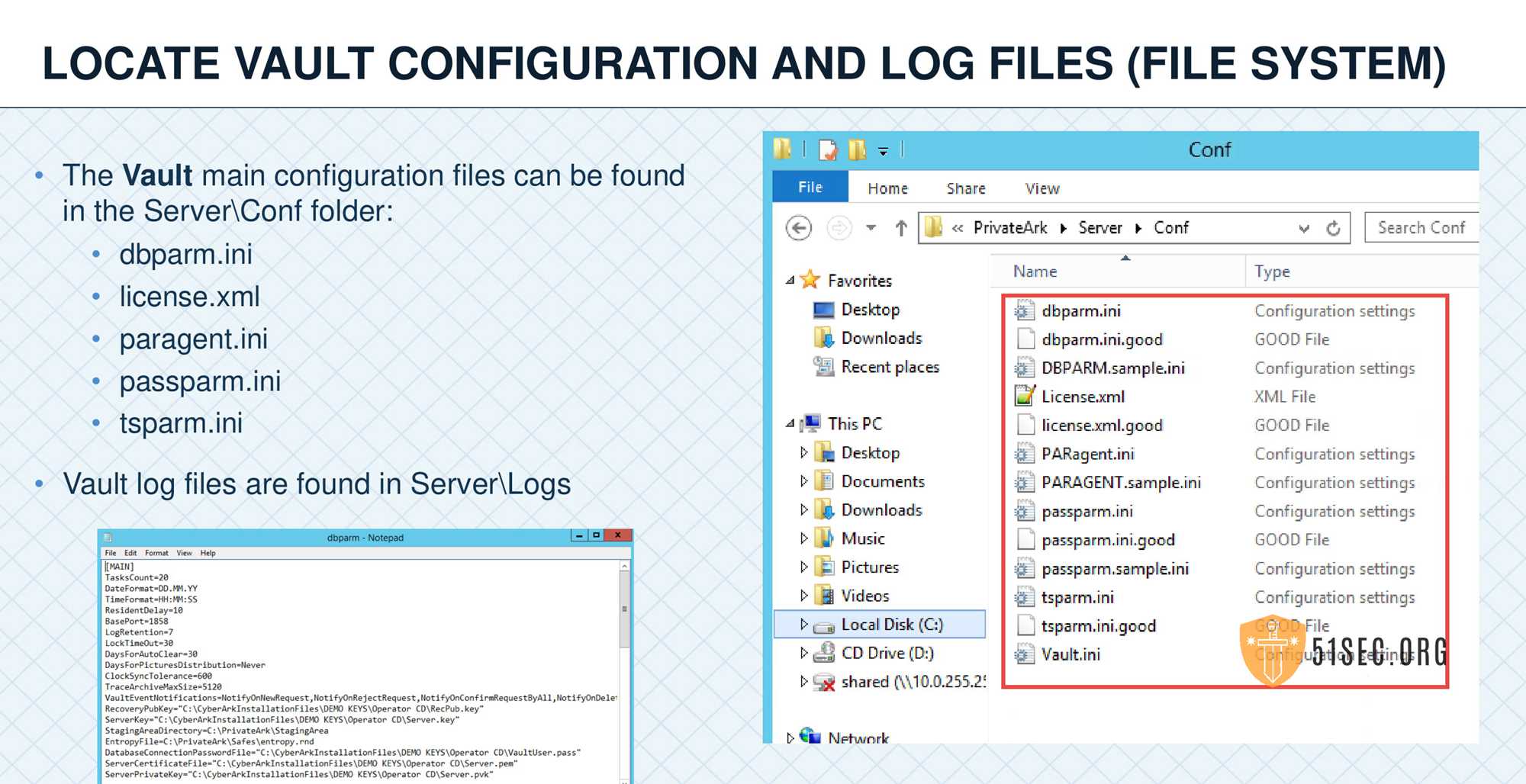Open the address bar history dropdown

pos(1304,228)
